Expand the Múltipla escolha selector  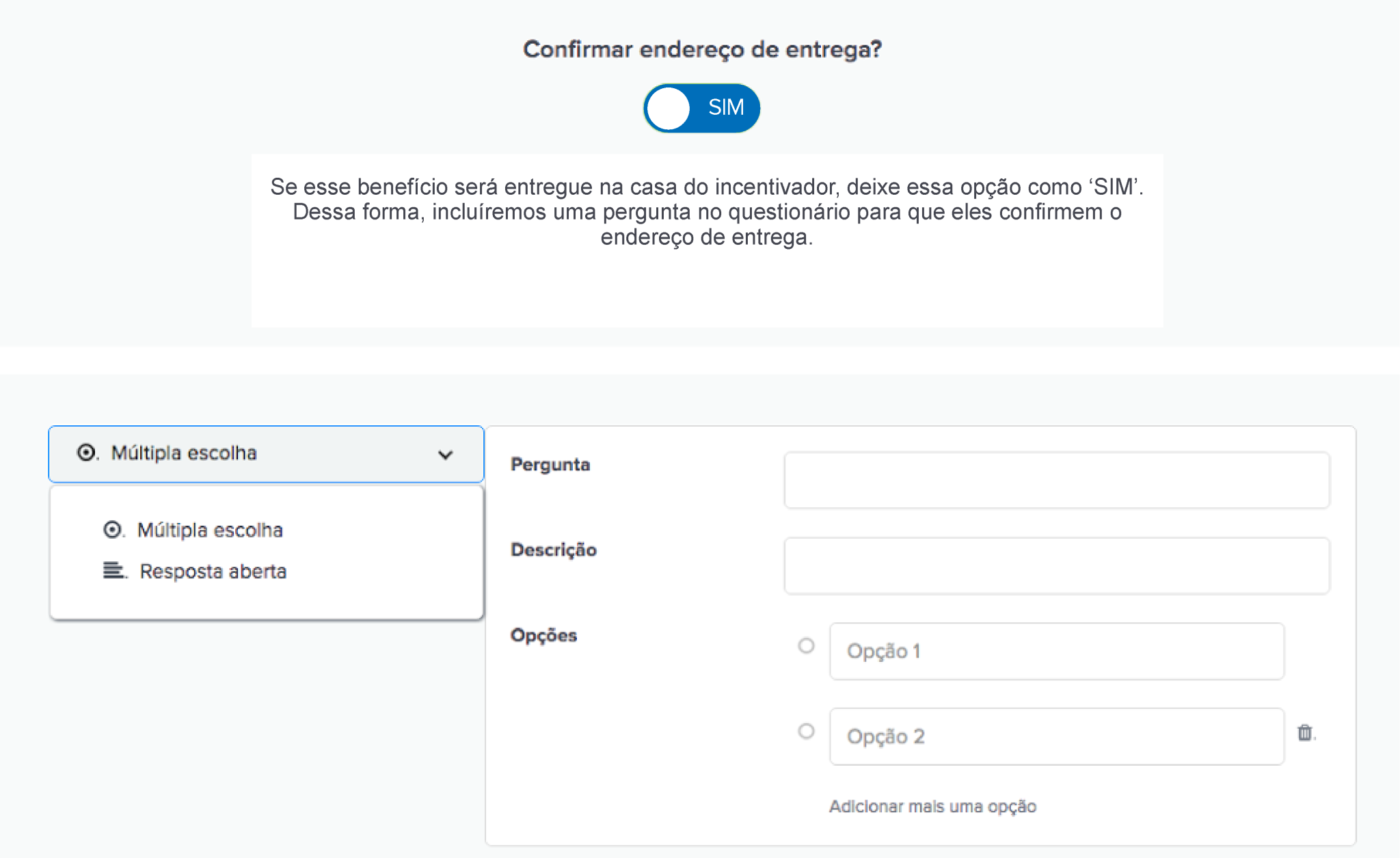click(265, 453)
